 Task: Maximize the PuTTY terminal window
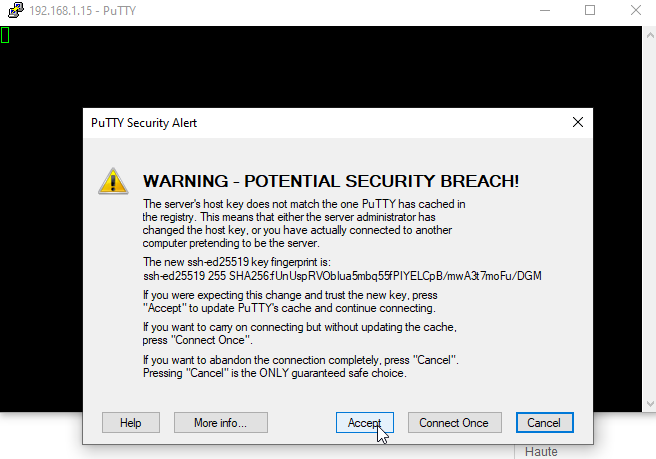click(590, 10)
